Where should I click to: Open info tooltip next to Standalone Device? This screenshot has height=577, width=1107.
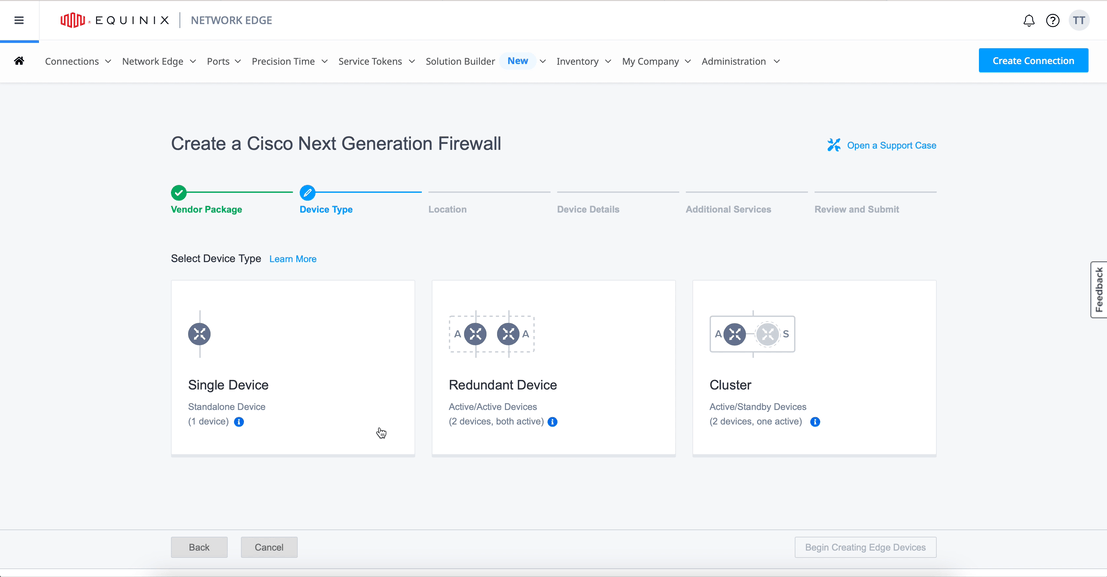pos(238,422)
